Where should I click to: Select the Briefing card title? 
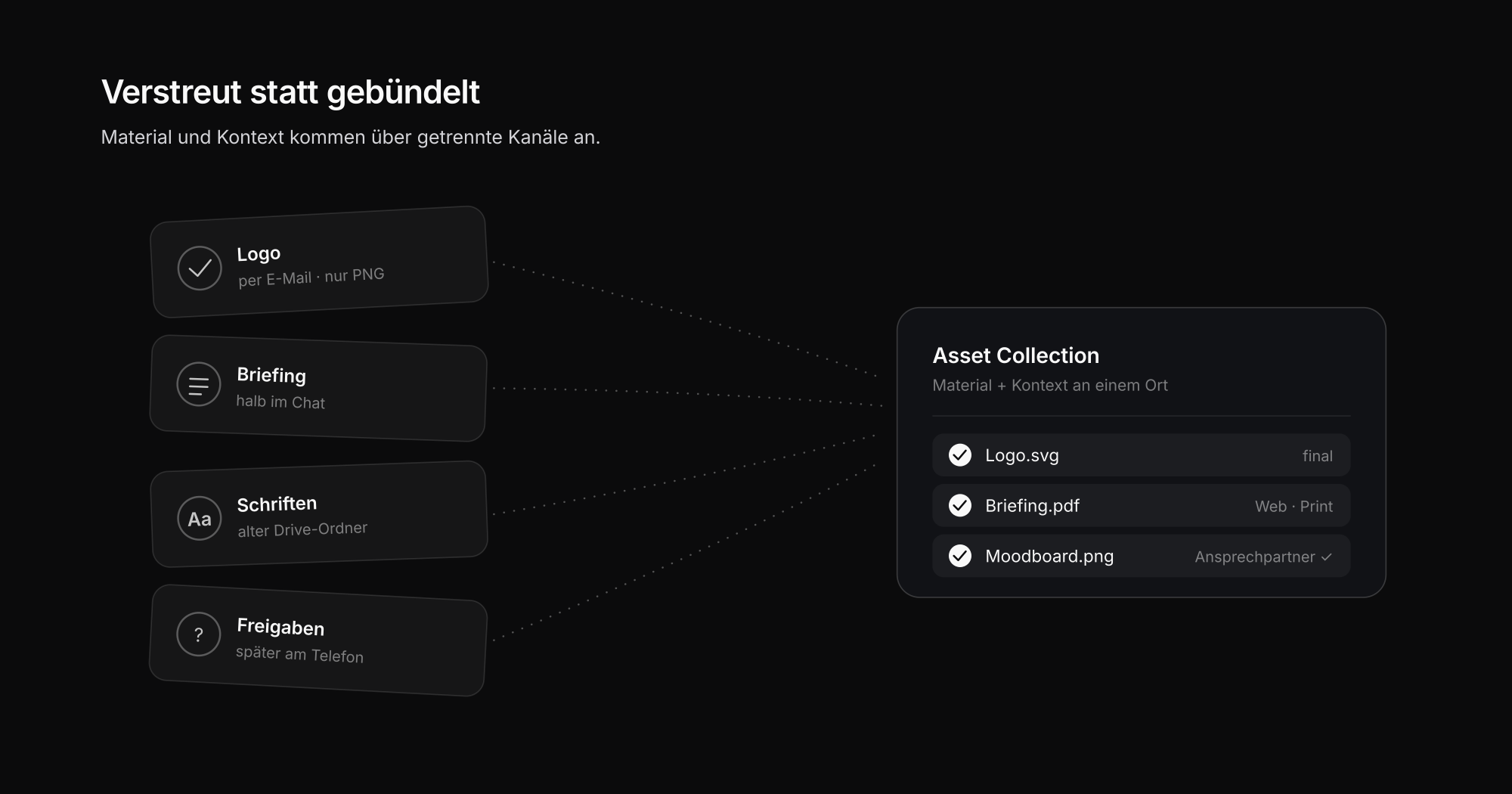[x=271, y=375]
